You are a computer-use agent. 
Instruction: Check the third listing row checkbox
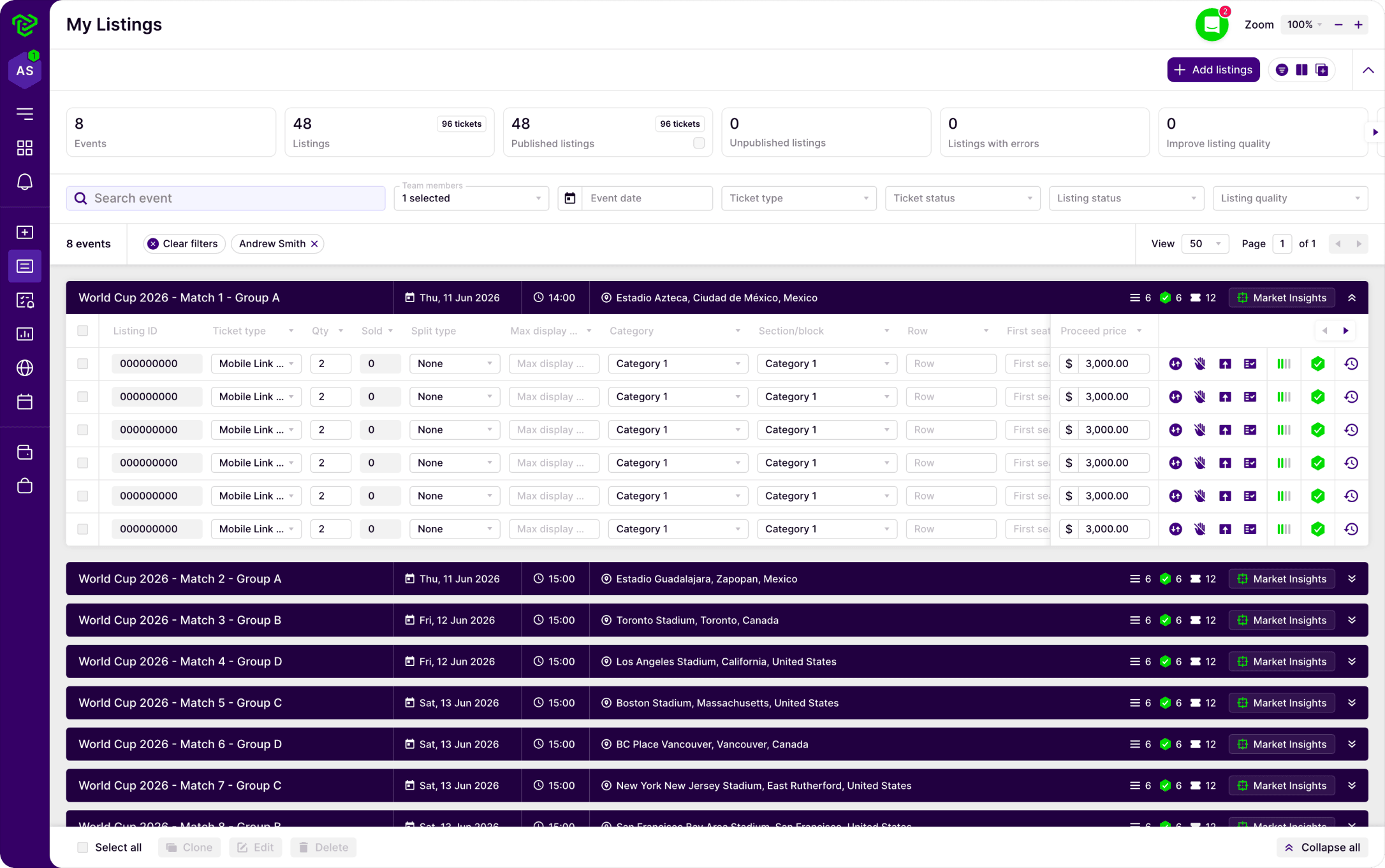click(83, 430)
